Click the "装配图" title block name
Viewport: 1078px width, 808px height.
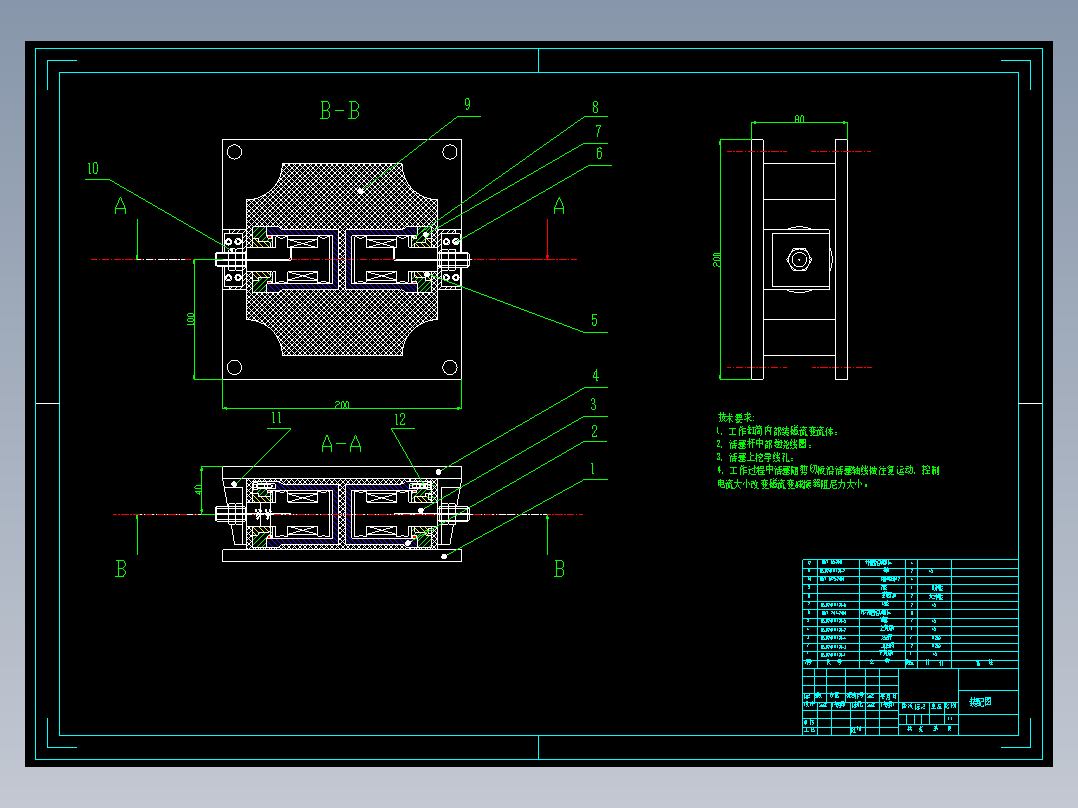click(x=980, y=702)
